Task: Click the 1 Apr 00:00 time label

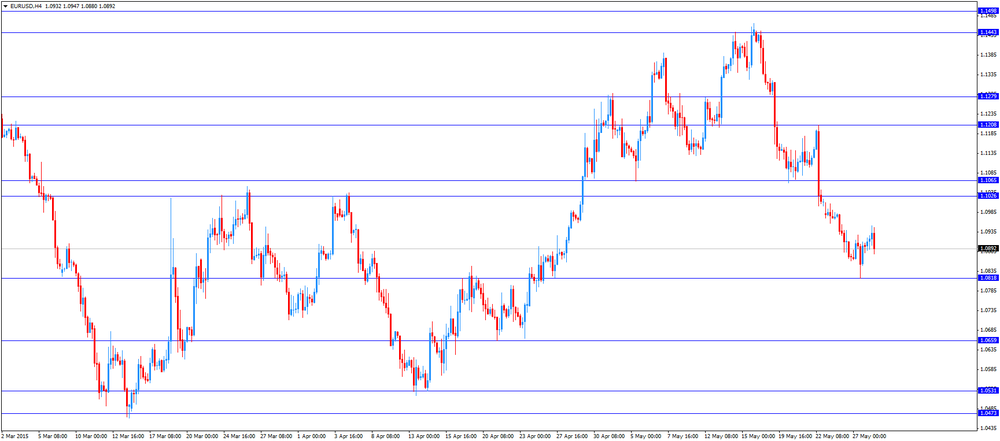Action: pos(312,437)
